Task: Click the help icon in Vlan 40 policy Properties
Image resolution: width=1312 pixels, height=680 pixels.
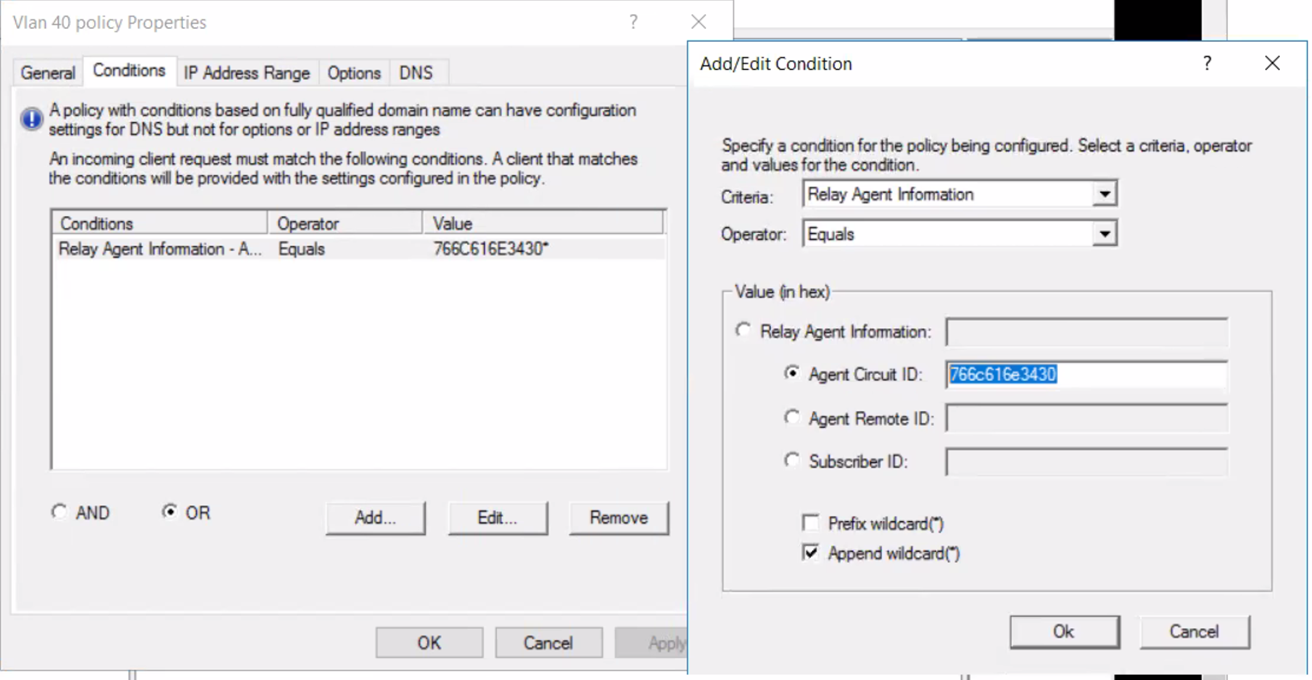Action: (x=633, y=21)
